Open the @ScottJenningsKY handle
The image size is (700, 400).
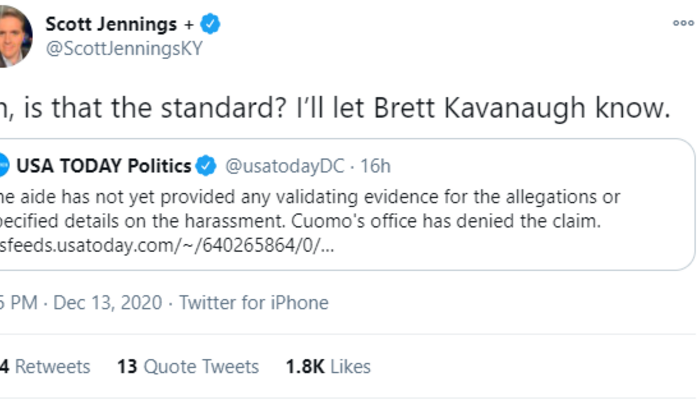coord(124,48)
